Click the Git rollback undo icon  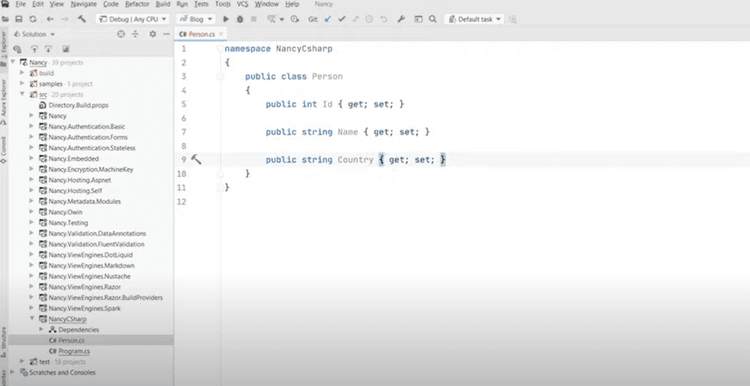click(x=384, y=20)
